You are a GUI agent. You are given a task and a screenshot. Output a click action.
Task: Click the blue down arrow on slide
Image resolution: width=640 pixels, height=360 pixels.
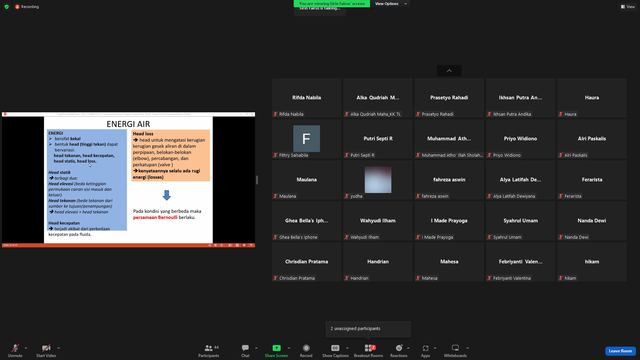167,195
